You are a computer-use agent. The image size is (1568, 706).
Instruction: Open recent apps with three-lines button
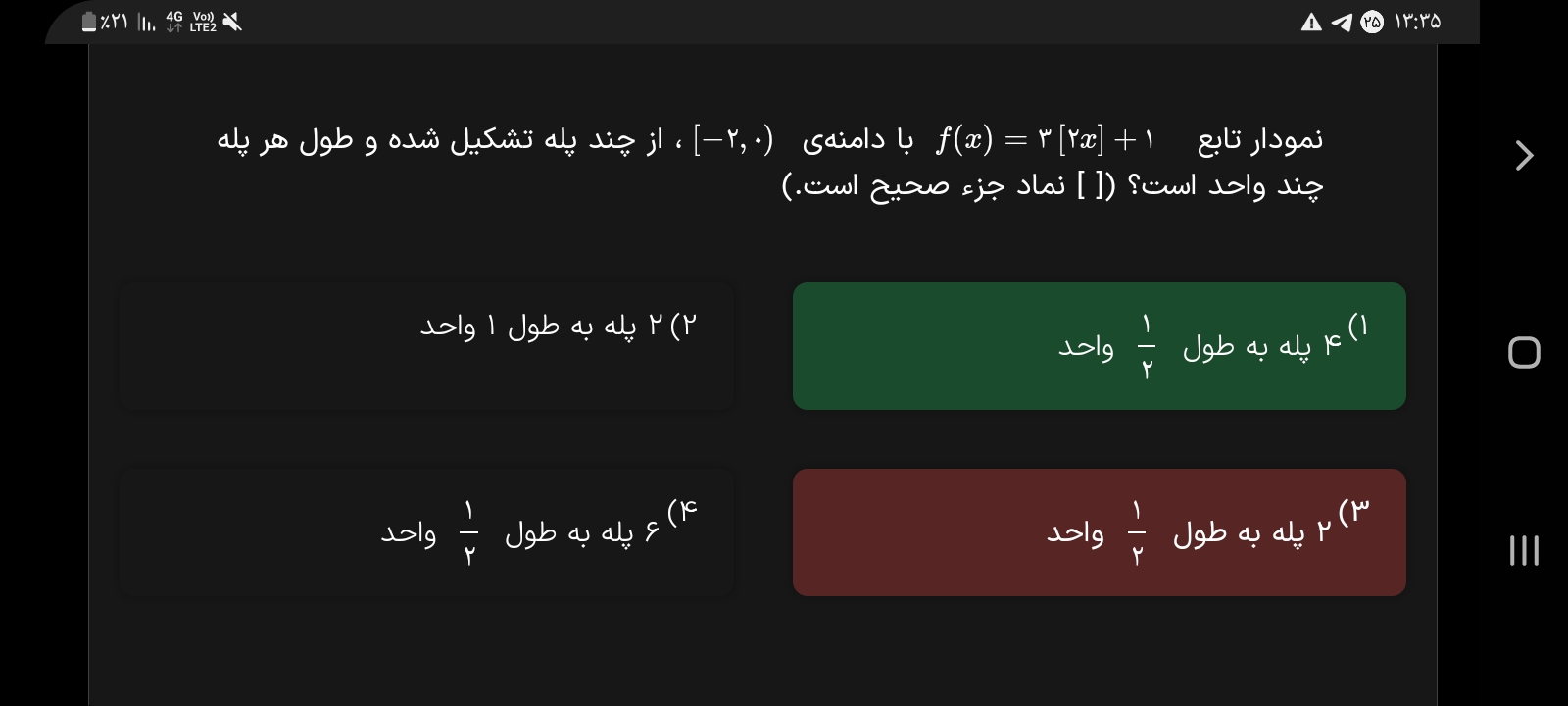click(x=1524, y=550)
